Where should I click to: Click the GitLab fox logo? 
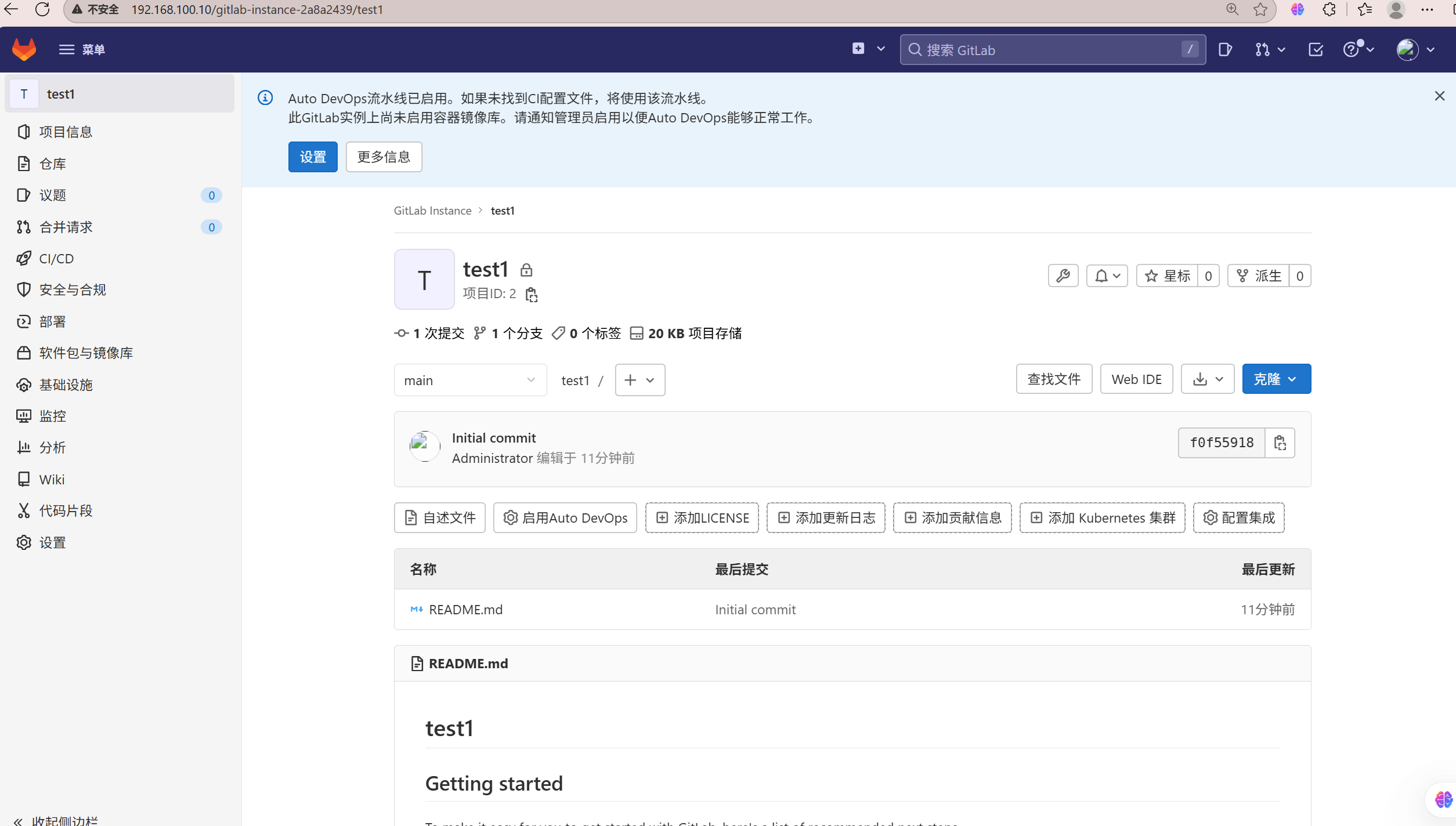click(24, 50)
